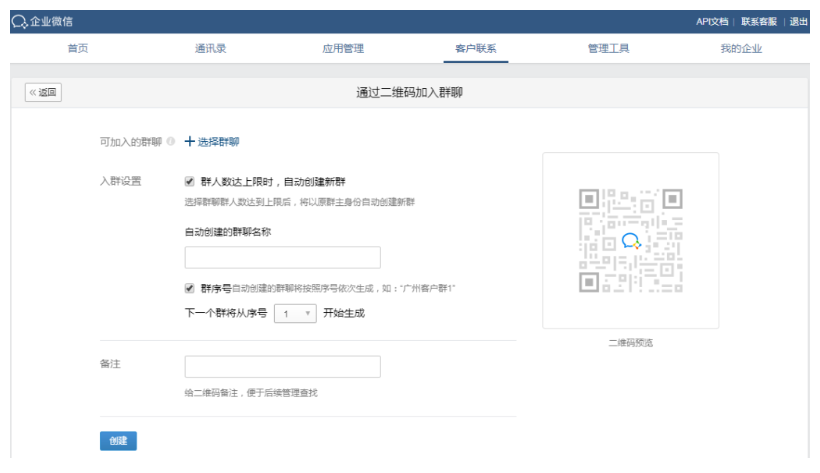Go to the 应用管理 tab
This screenshot has width=820, height=473.
tap(343, 49)
